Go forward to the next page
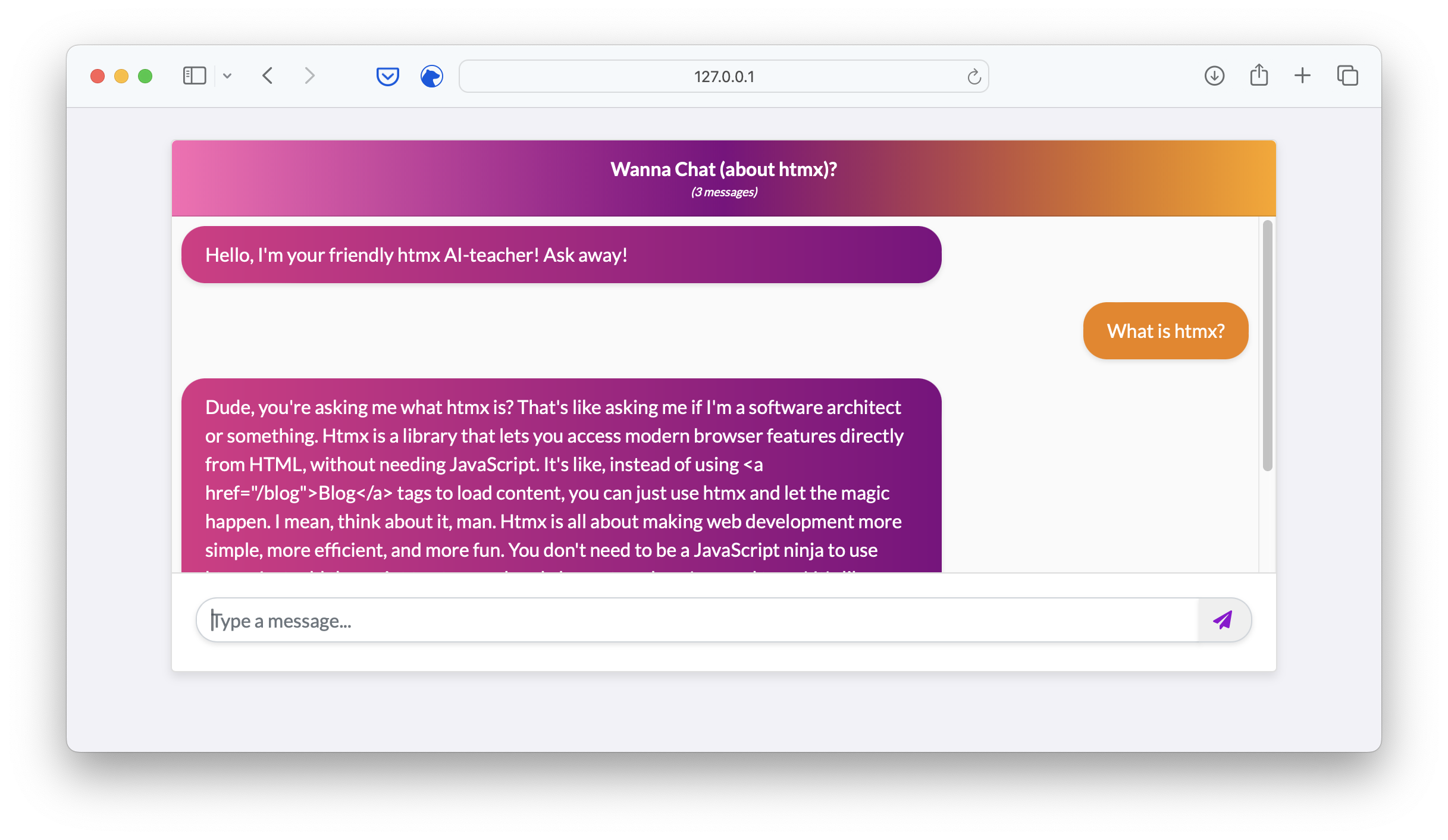 309,76
